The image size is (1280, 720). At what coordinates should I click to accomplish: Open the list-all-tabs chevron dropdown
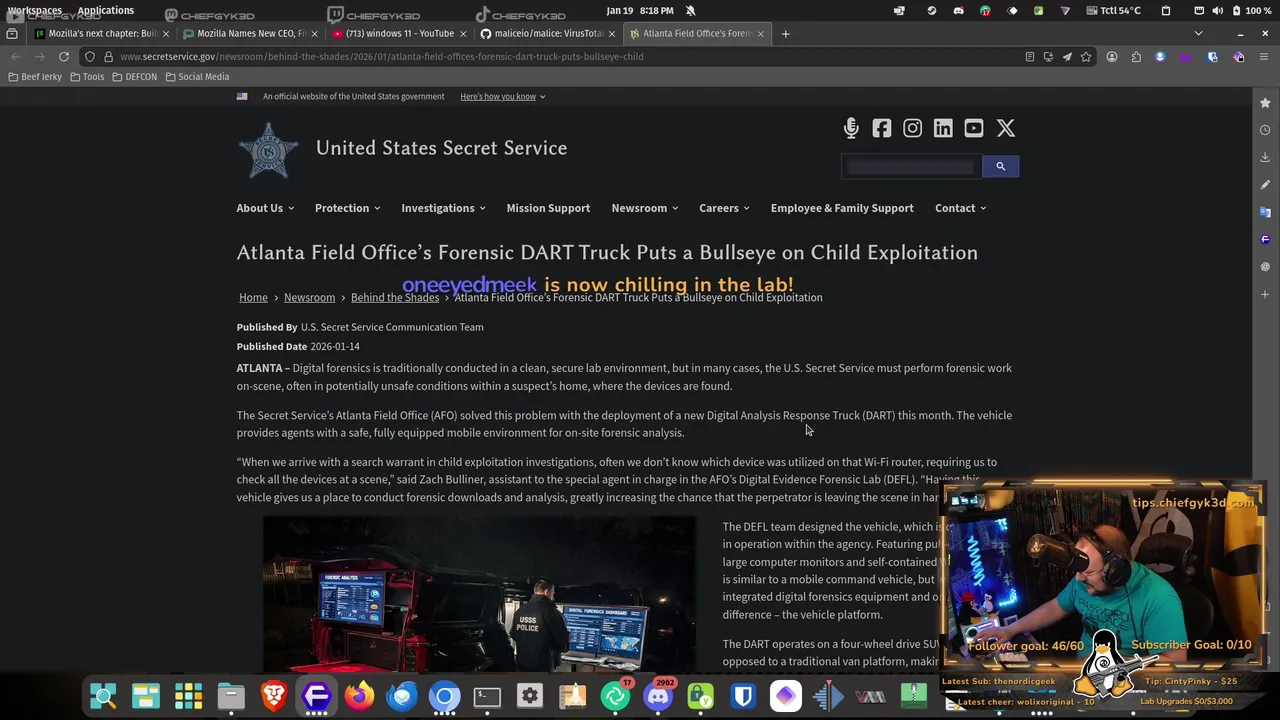1198,33
